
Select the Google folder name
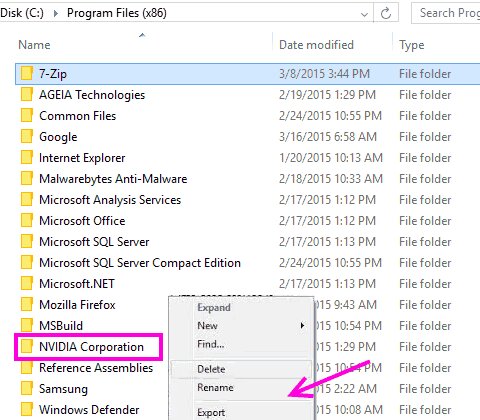tap(58, 137)
